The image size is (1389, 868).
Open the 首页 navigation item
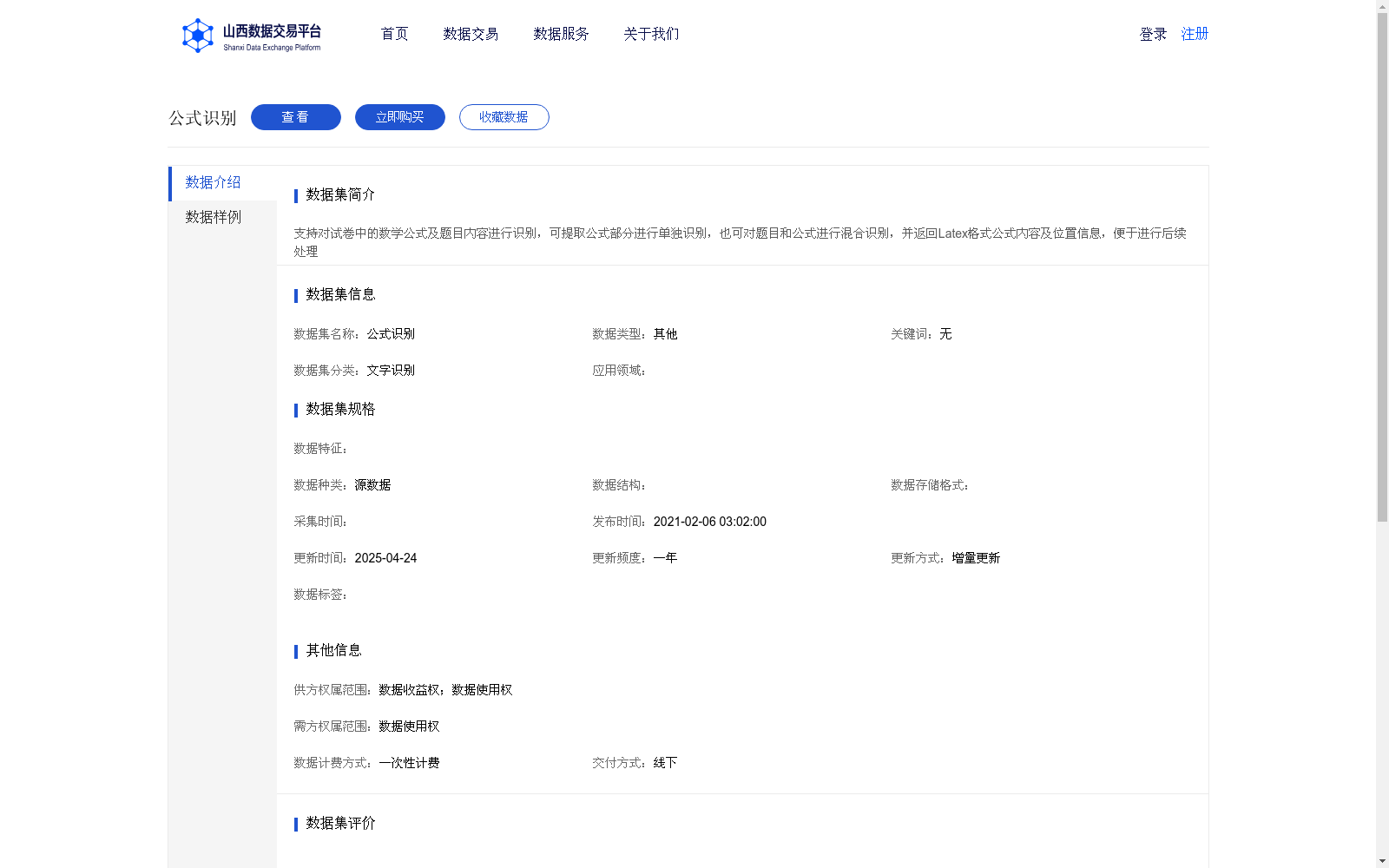394,34
